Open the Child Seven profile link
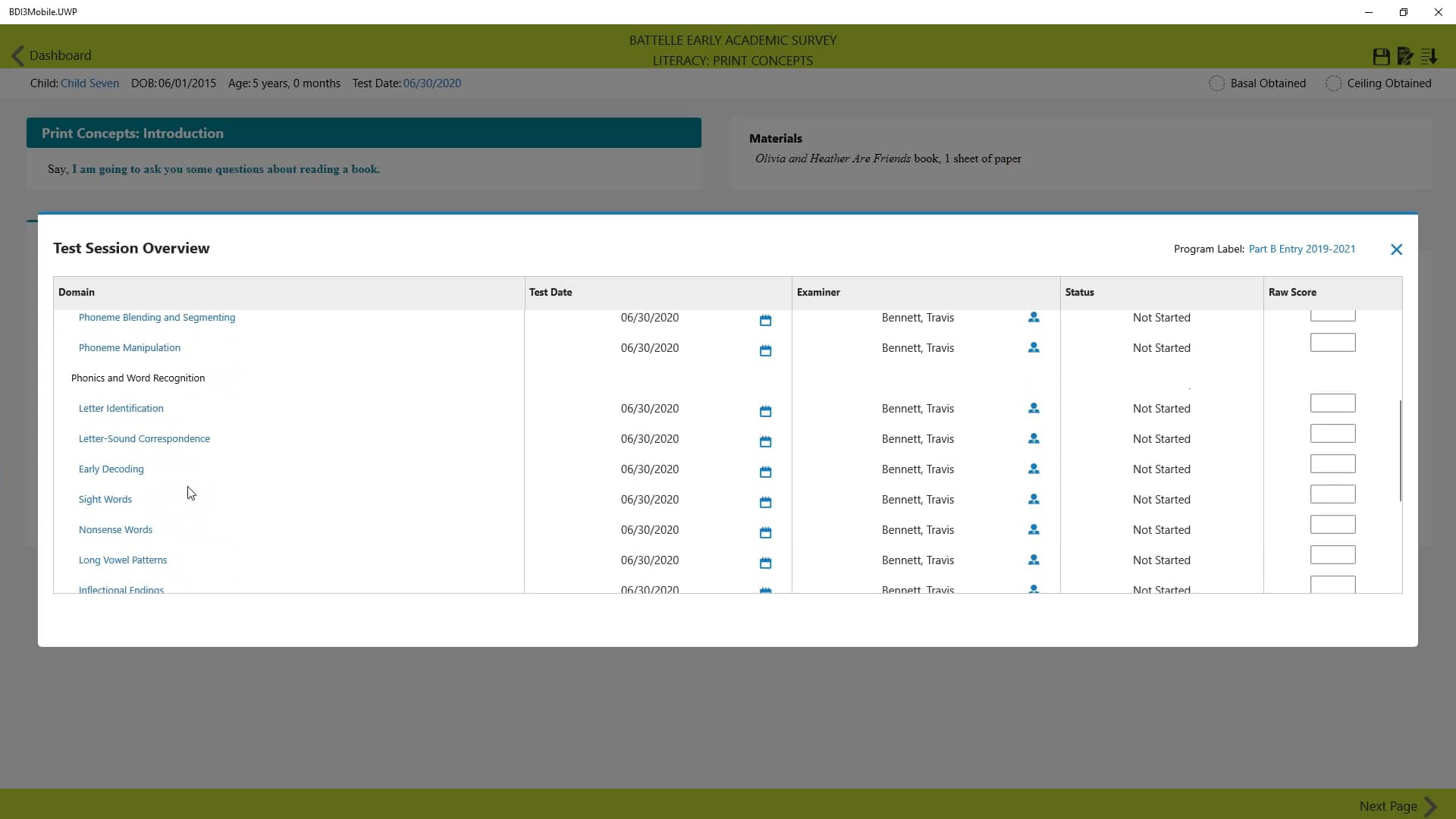The height and width of the screenshot is (819, 1456). [x=89, y=83]
